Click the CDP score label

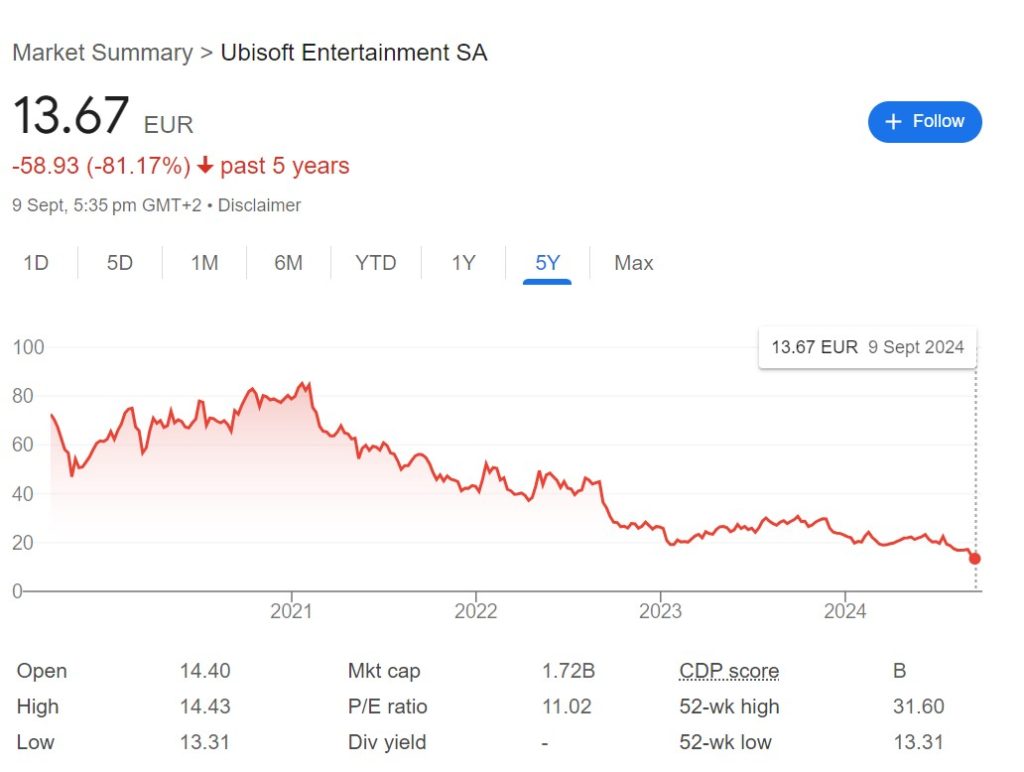click(729, 671)
